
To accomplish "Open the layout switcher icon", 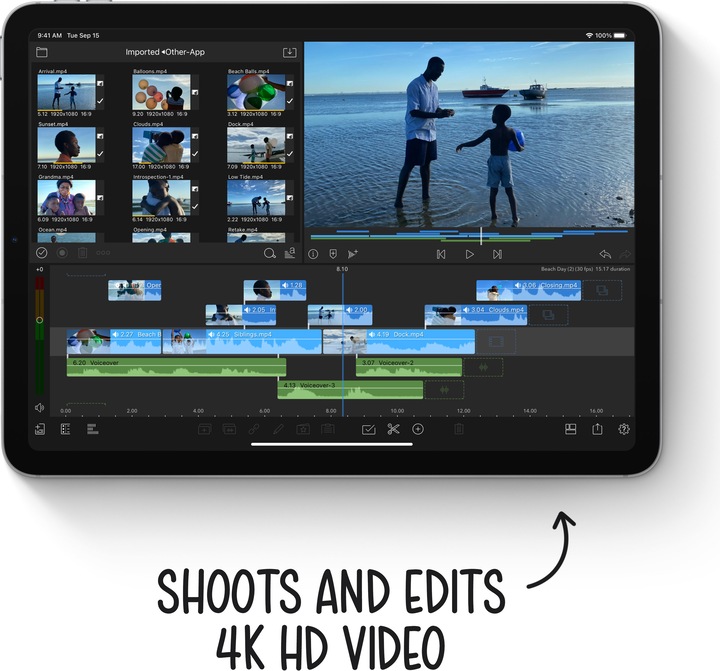I will [x=570, y=429].
